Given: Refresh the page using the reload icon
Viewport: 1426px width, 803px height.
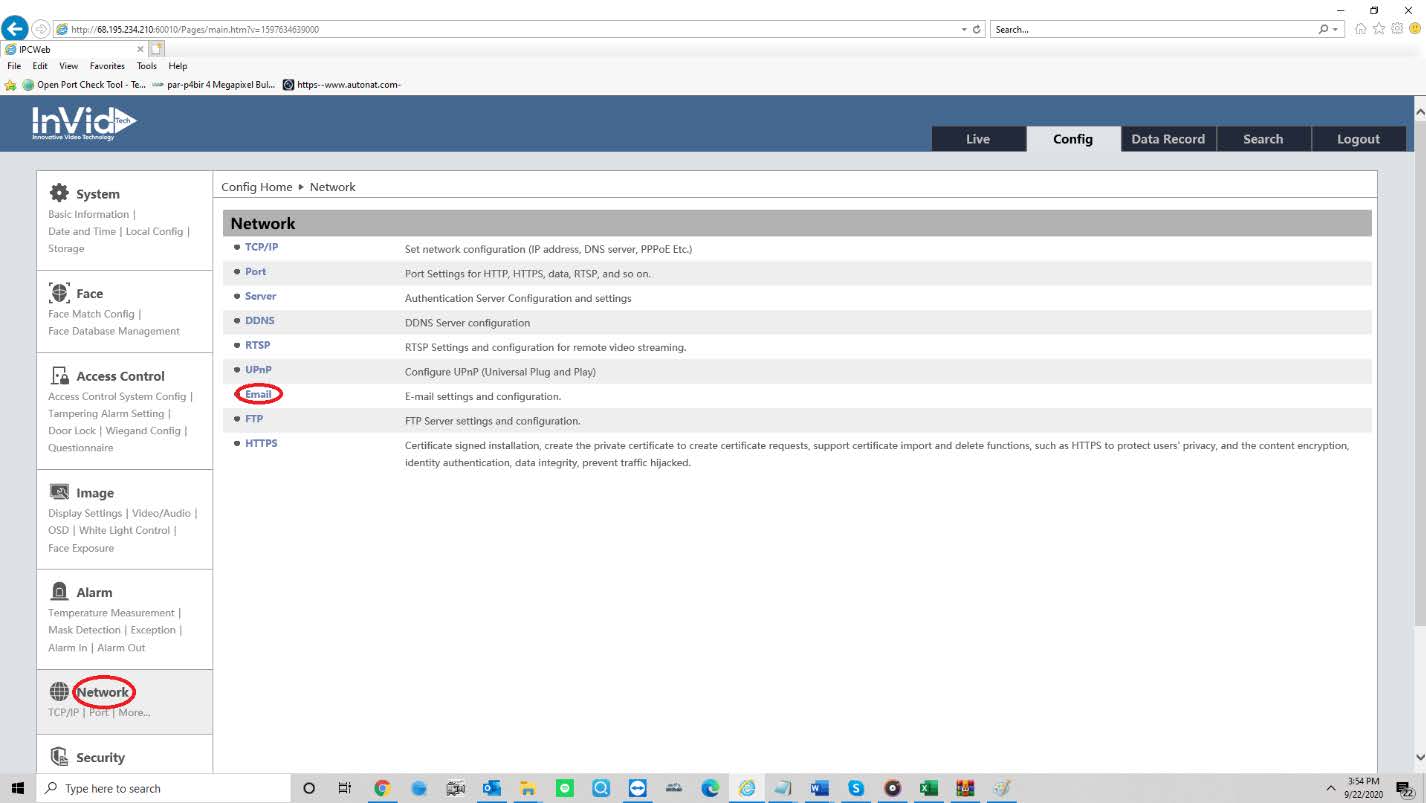Looking at the screenshot, I should pos(977,29).
